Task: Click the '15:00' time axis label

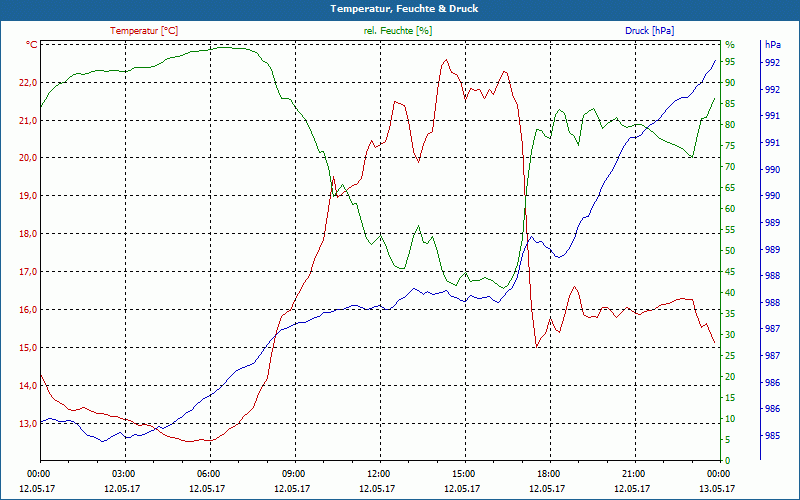Action: point(463,474)
